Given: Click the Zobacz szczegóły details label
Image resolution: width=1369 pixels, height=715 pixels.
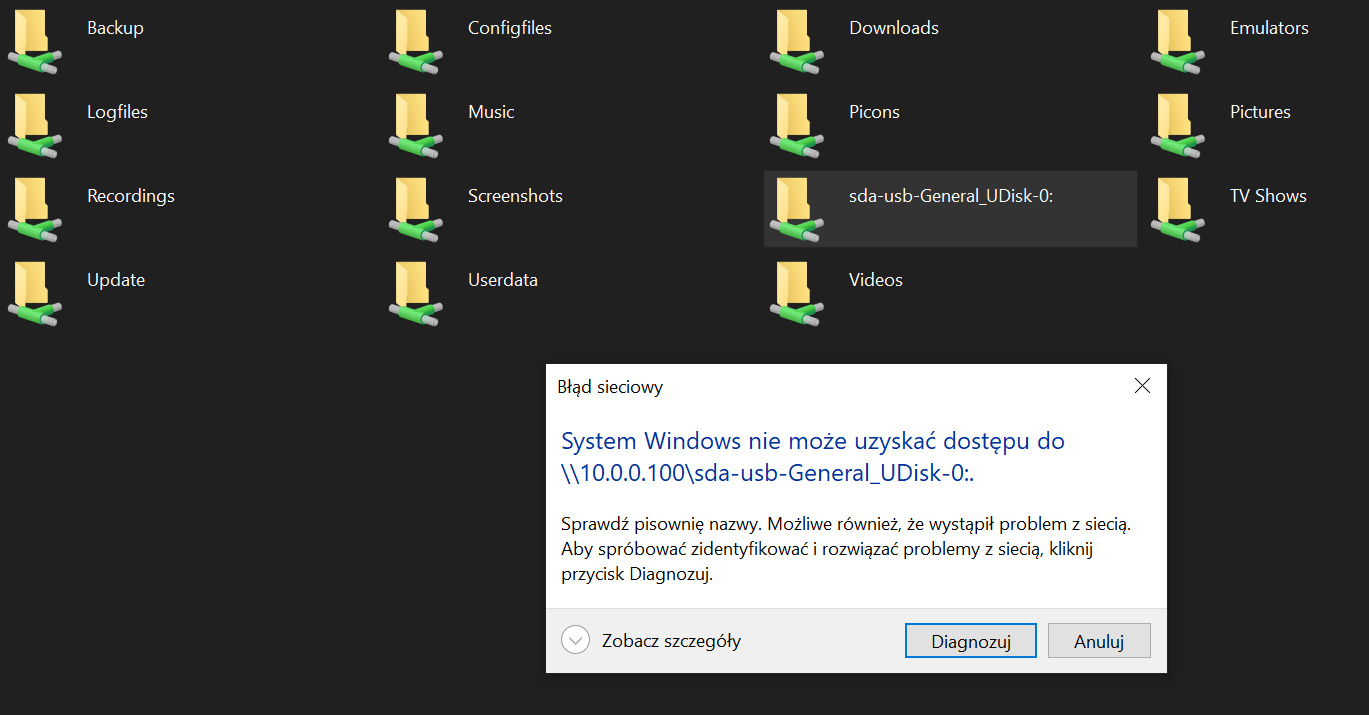Looking at the screenshot, I should (x=671, y=641).
